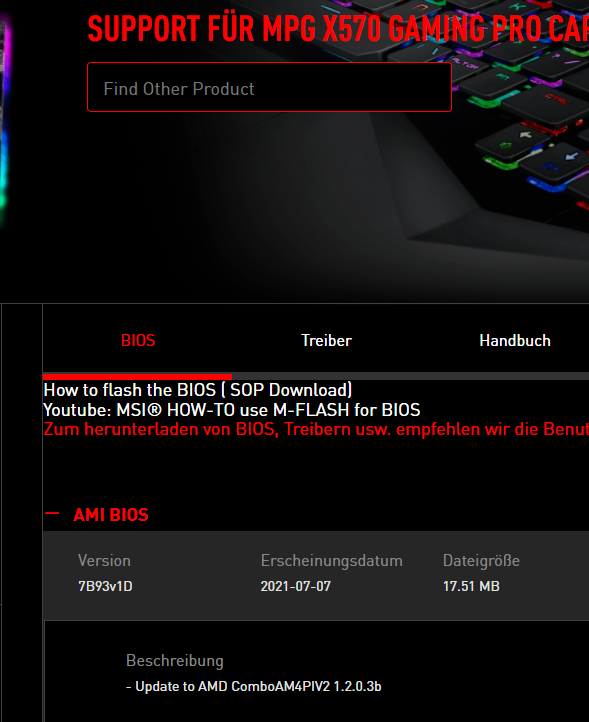Click release date 2021-07-07
This screenshot has height=722, width=589.
(x=296, y=586)
